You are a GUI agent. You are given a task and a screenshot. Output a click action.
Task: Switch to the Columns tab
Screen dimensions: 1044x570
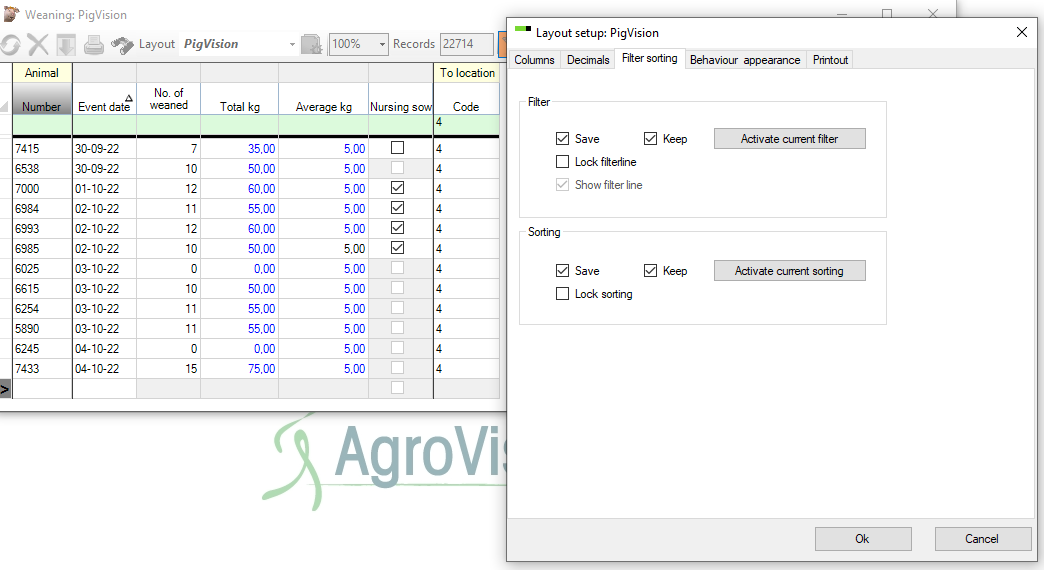pyautogui.click(x=534, y=60)
